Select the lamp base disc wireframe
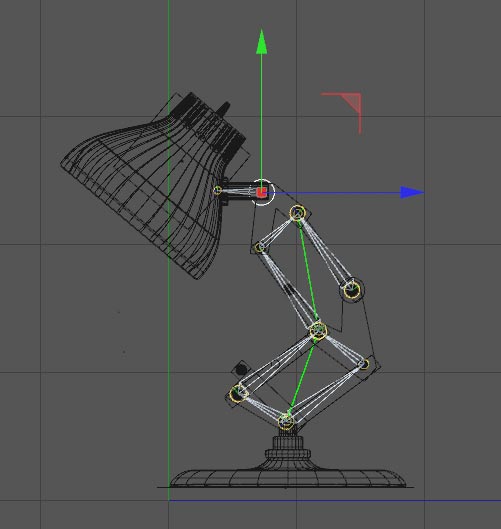Screen dimensions: 501x529 287,477
